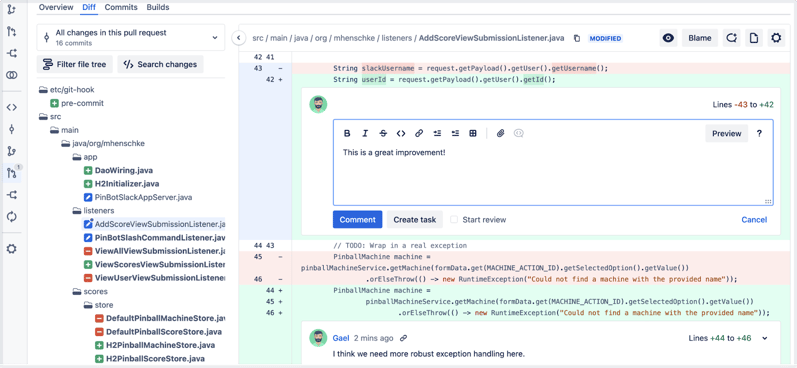Apply bold formatting in comment editor
The width and height of the screenshot is (797, 368).
[347, 134]
